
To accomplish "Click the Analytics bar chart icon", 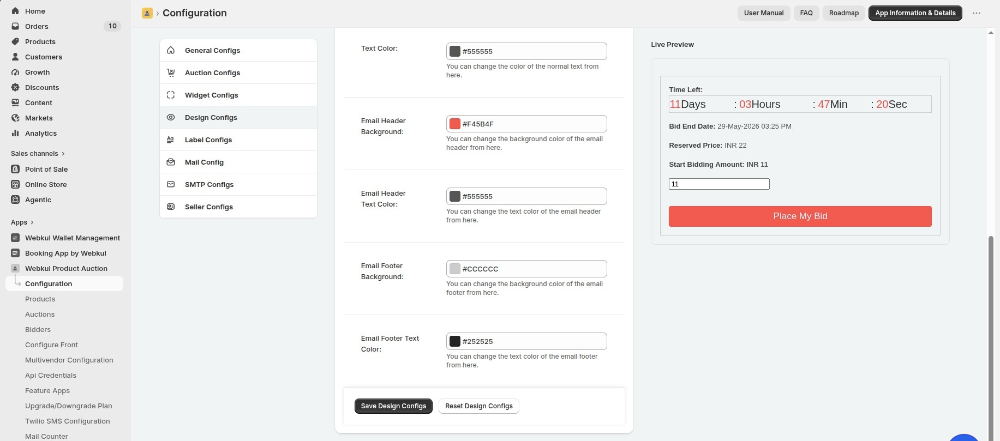I will coord(15,133).
